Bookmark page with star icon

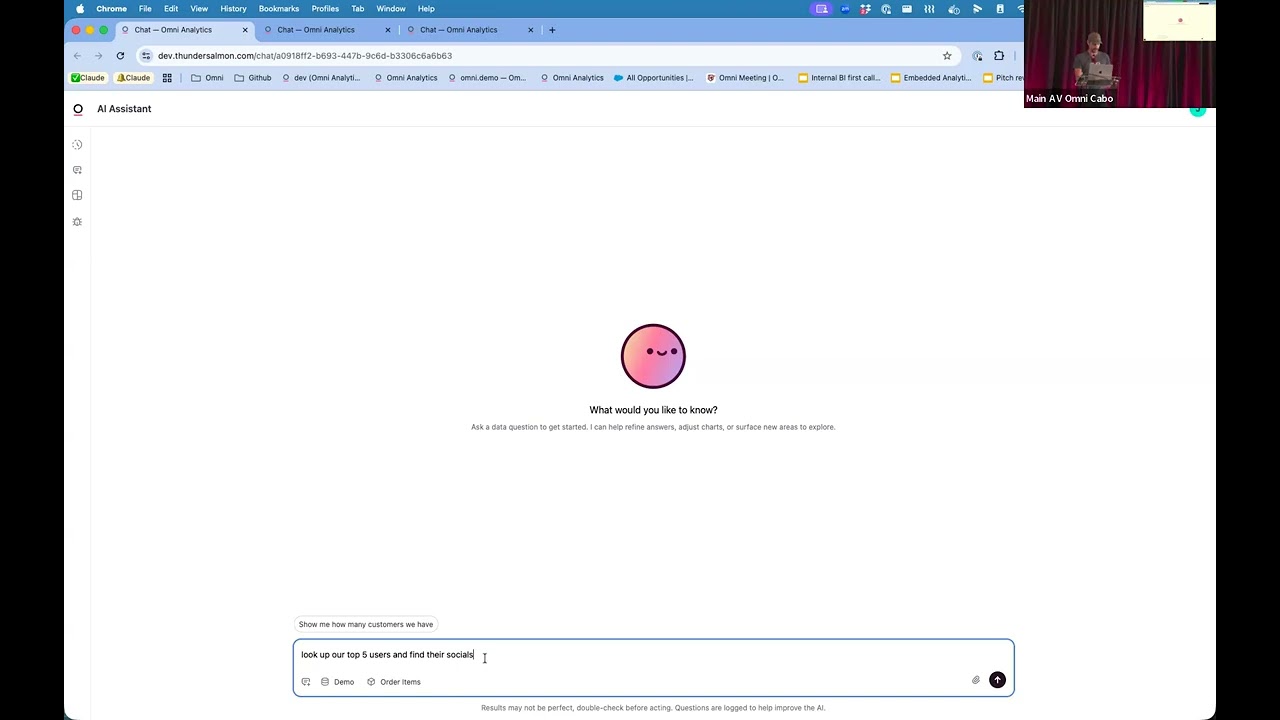947,56
